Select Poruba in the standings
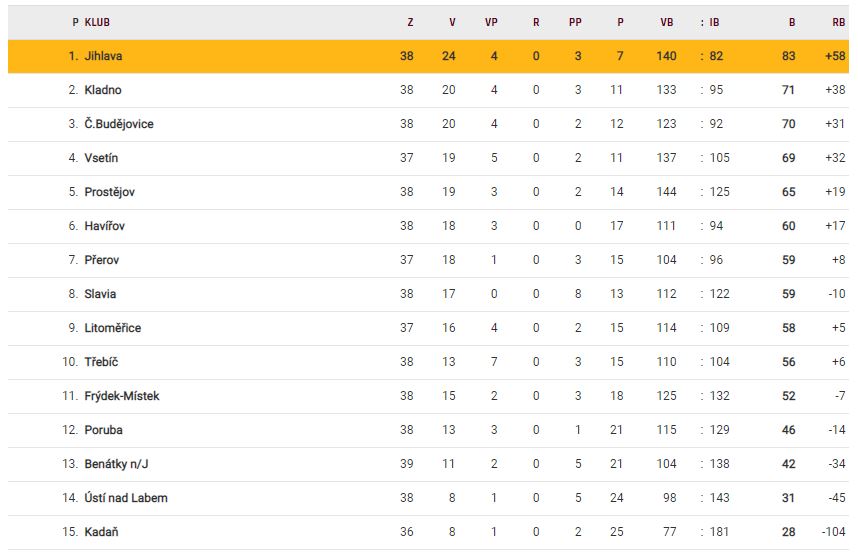Image resolution: width=858 pixels, height=556 pixels. pos(104,430)
